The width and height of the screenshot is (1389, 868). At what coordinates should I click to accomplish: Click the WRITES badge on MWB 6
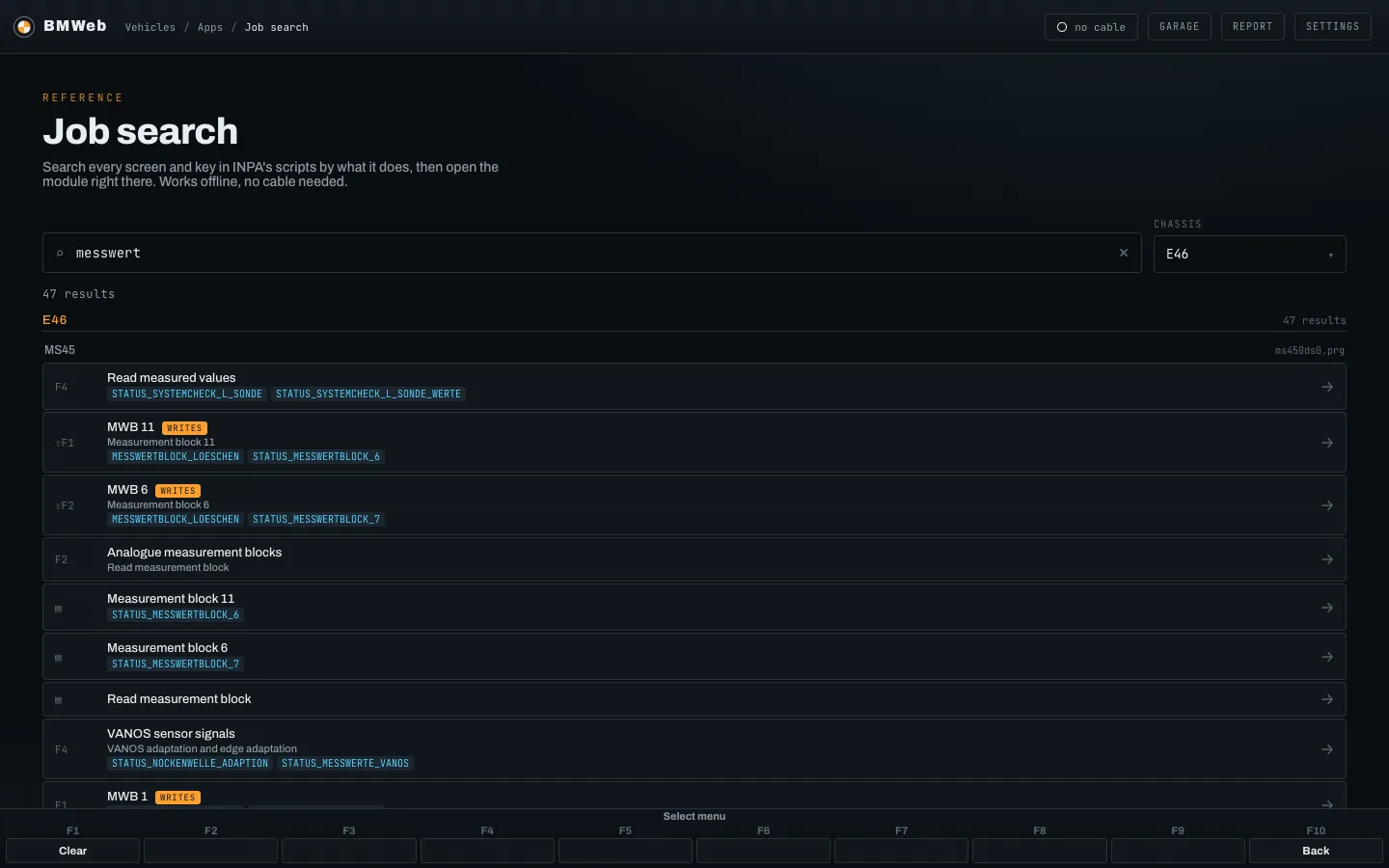click(177, 491)
